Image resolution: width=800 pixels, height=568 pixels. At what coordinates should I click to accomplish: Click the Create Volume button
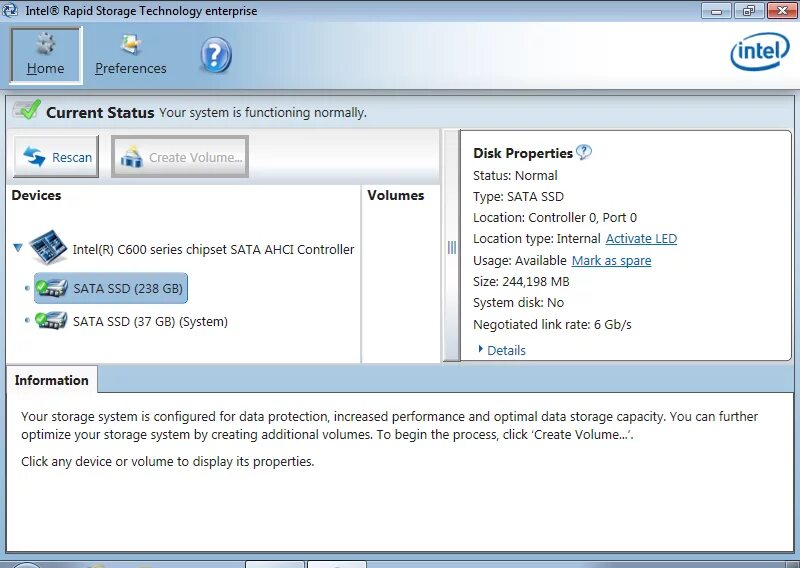coord(180,157)
